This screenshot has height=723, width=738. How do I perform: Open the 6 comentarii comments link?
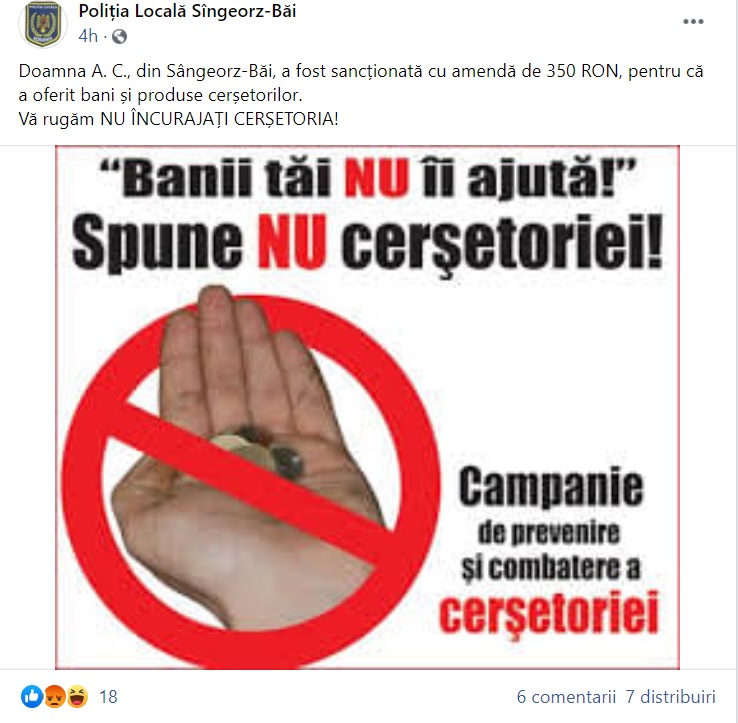pyautogui.click(x=566, y=697)
